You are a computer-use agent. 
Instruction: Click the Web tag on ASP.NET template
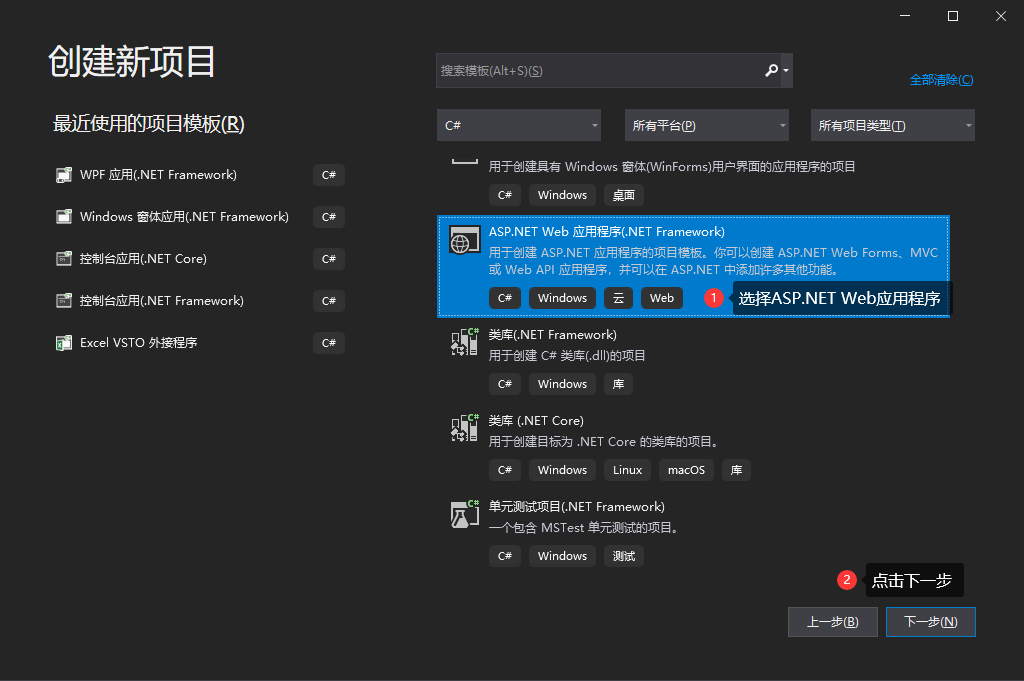click(x=662, y=298)
